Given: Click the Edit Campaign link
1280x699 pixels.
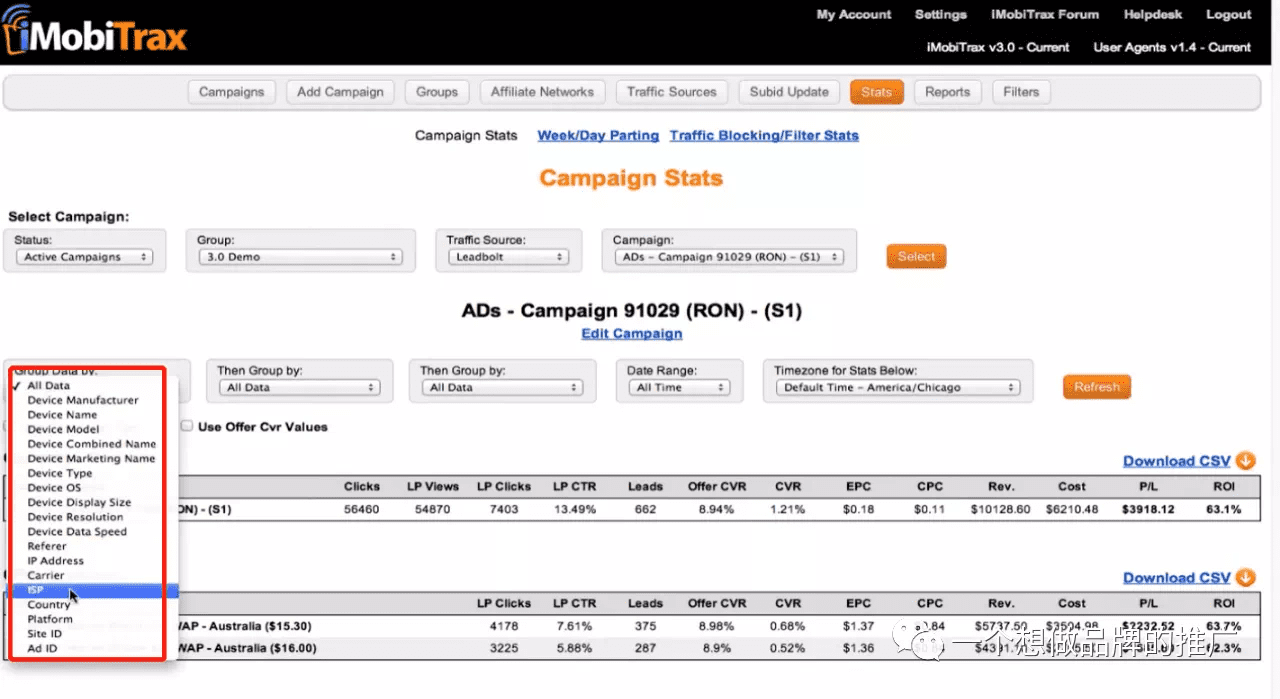Looking at the screenshot, I should [x=632, y=334].
